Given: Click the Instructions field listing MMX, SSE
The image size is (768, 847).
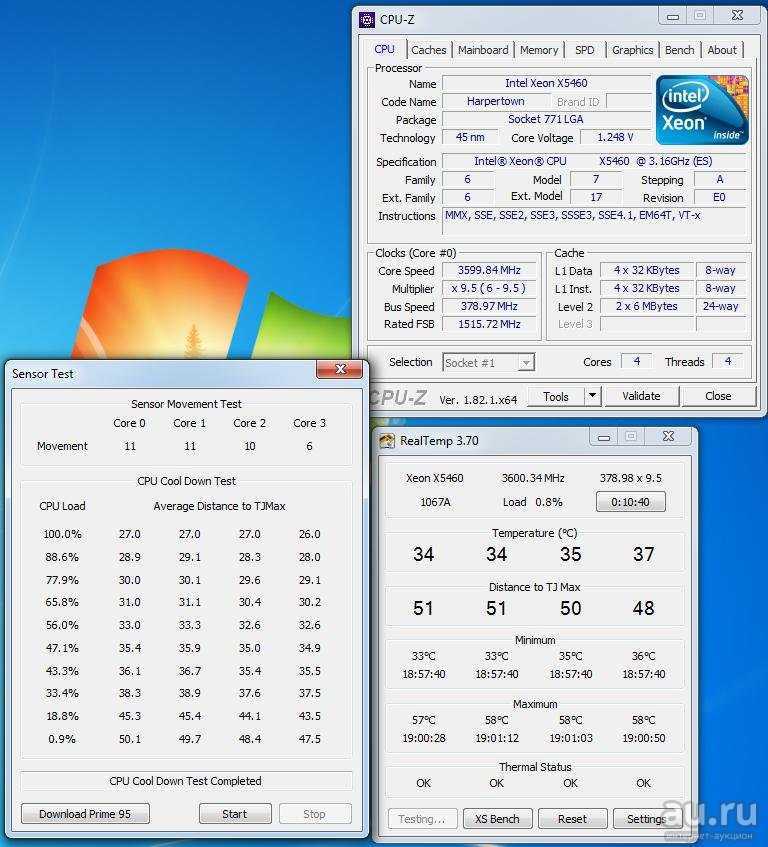Looking at the screenshot, I should tap(594, 221).
